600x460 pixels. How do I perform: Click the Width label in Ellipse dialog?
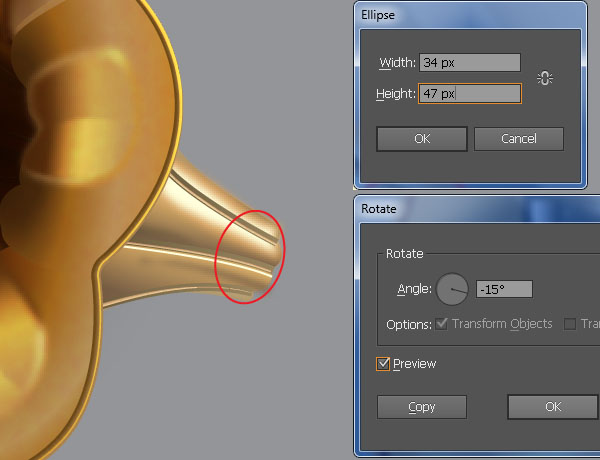397,62
